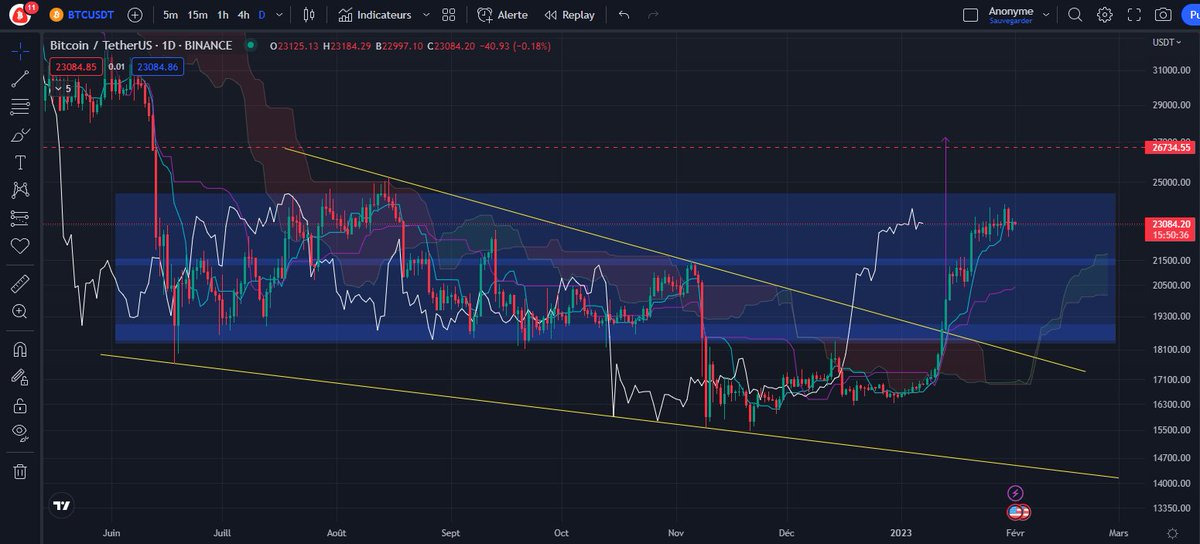Open the Indicateurs panel

pyautogui.click(x=375, y=15)
